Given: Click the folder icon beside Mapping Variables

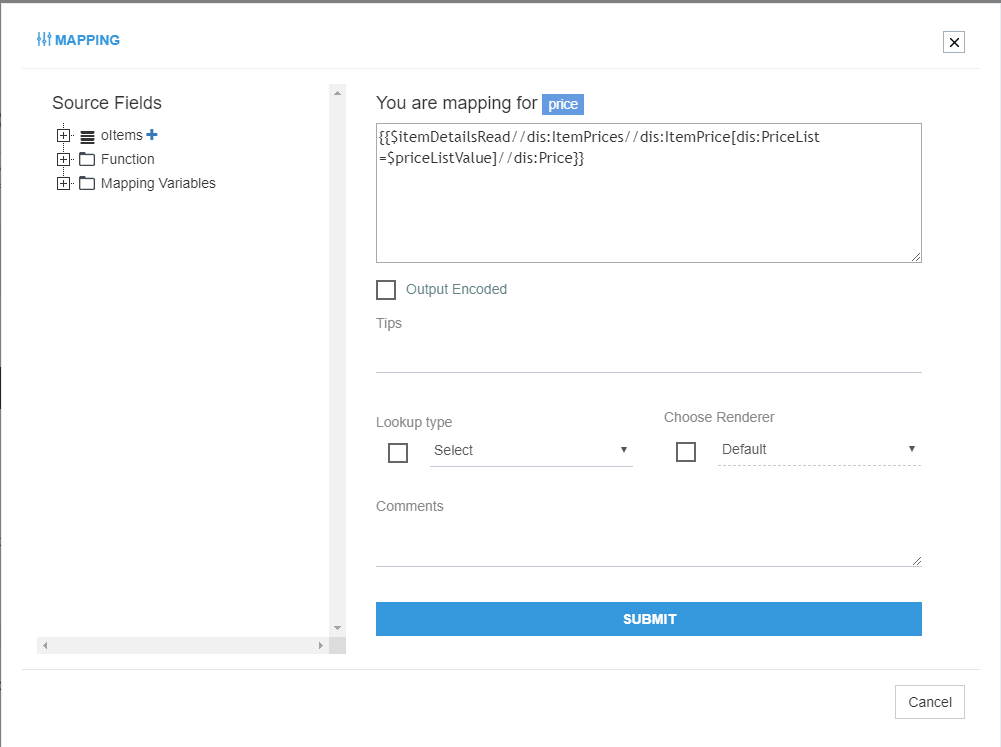Looking at the screenshot, I should (x=86, y=183).
